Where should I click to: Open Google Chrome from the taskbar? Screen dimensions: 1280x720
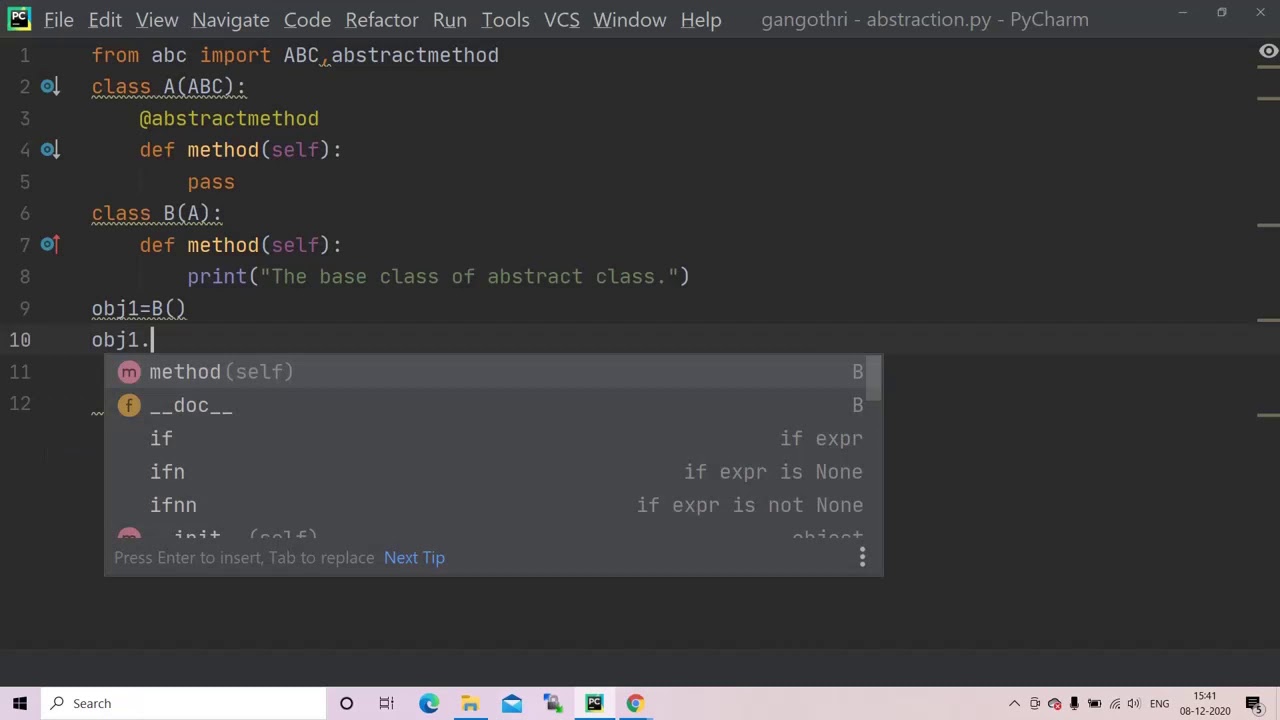pyautogui.click(x=635, y=703)
